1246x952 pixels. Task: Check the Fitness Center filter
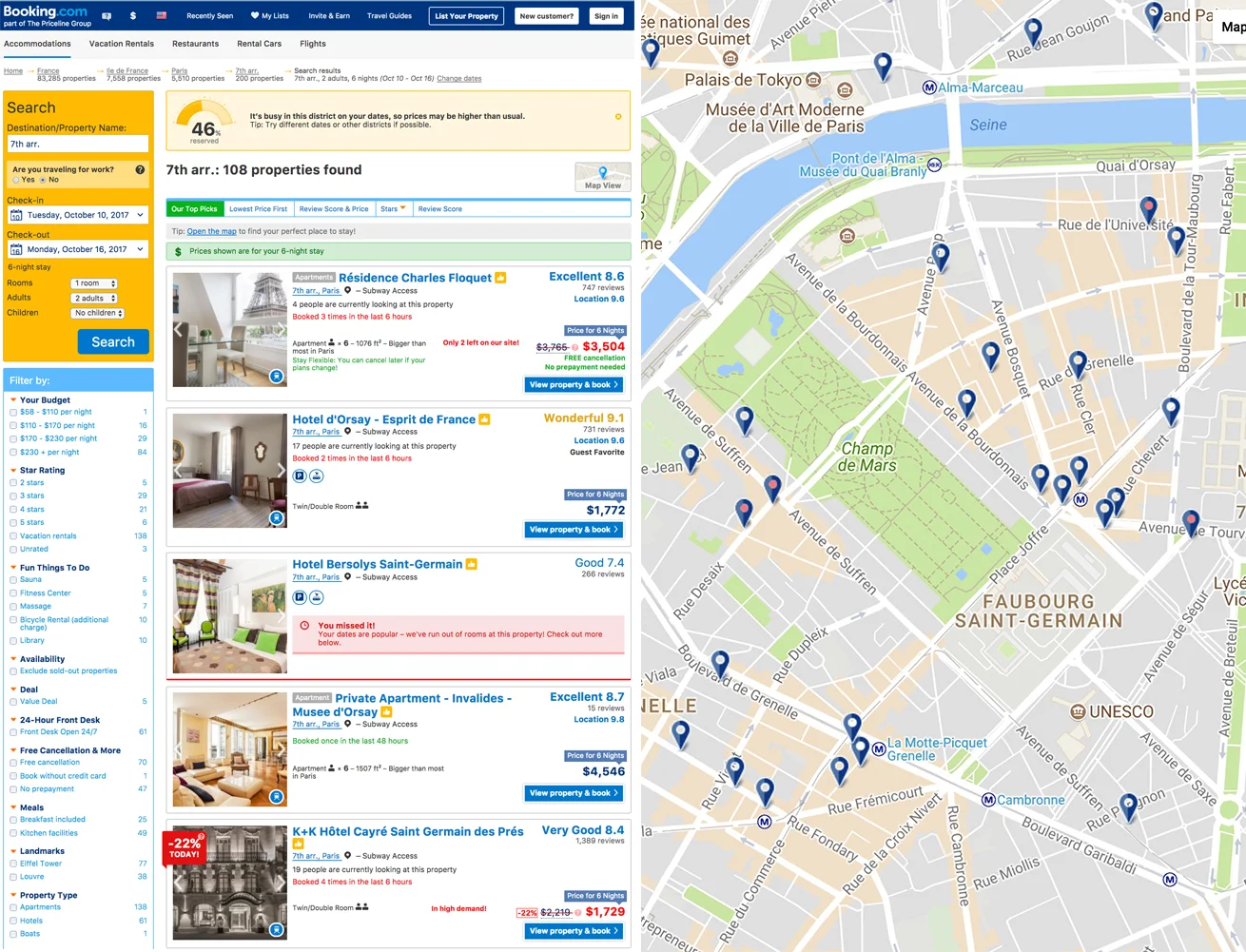click(13, 593)
